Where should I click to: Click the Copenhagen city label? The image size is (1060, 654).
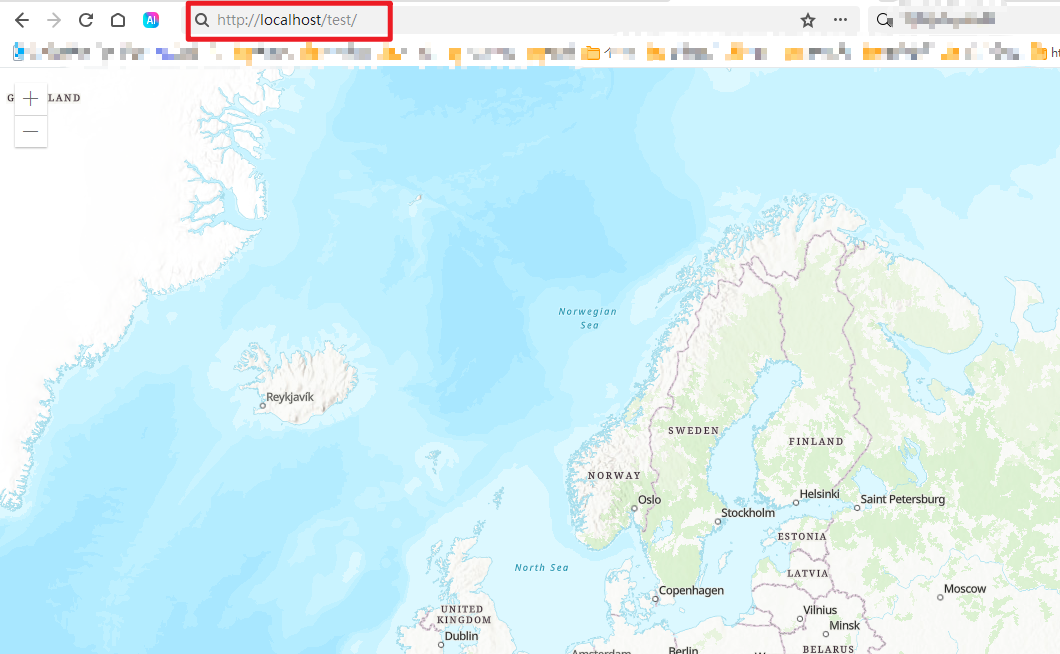692,590
